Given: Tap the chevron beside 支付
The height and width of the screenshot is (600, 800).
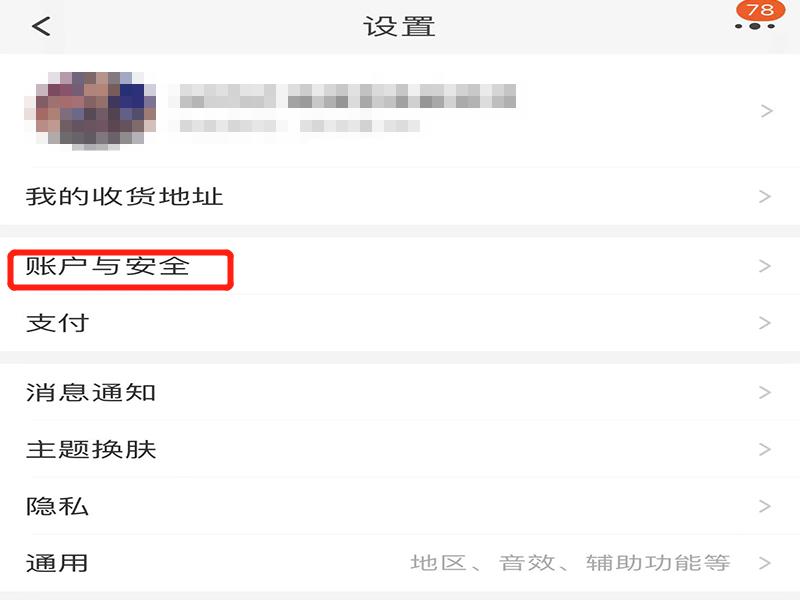Looking at the screenshot, I should point(764,323).
